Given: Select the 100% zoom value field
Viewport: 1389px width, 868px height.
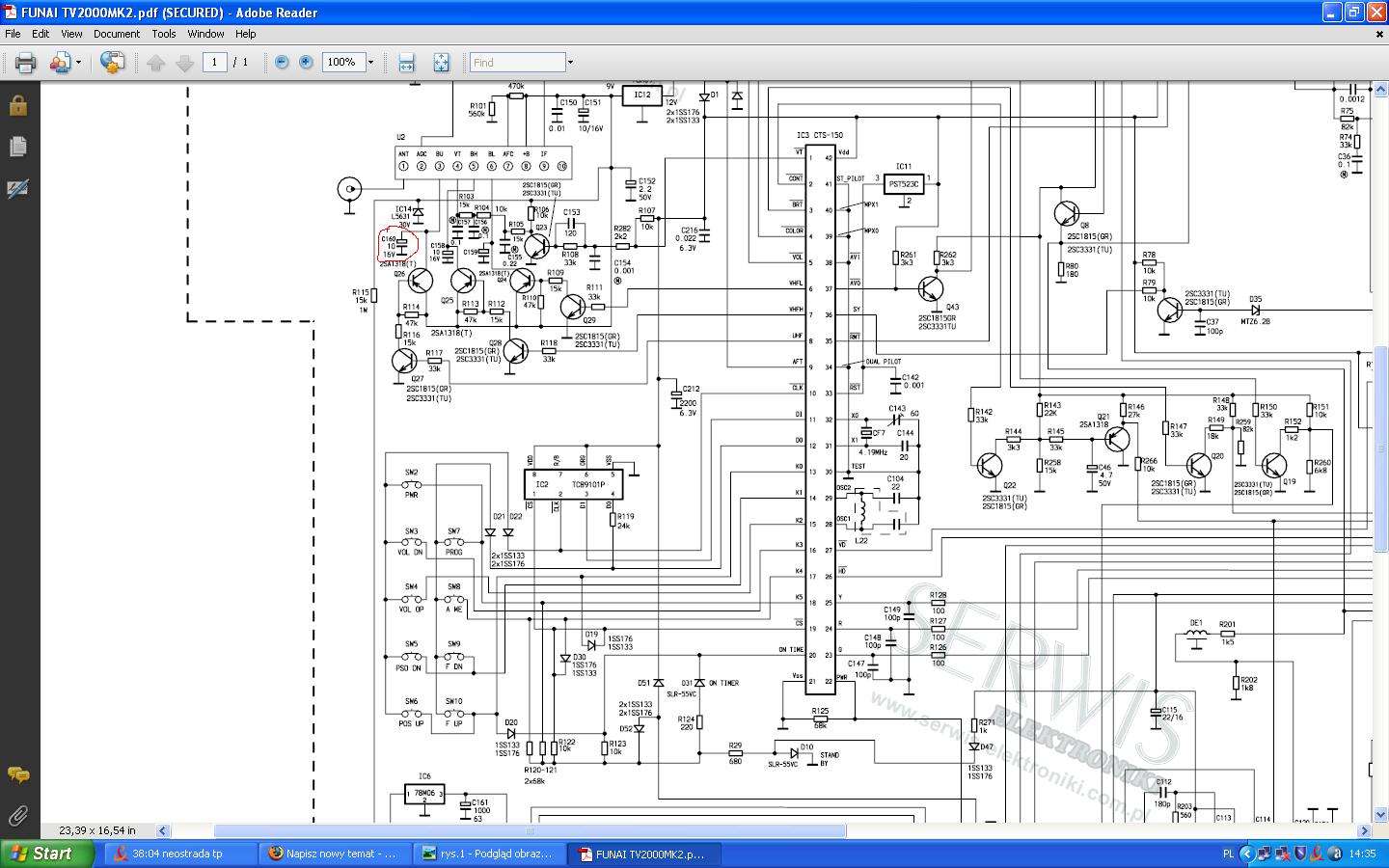Looking at the screenshot, I should (342, 63).
